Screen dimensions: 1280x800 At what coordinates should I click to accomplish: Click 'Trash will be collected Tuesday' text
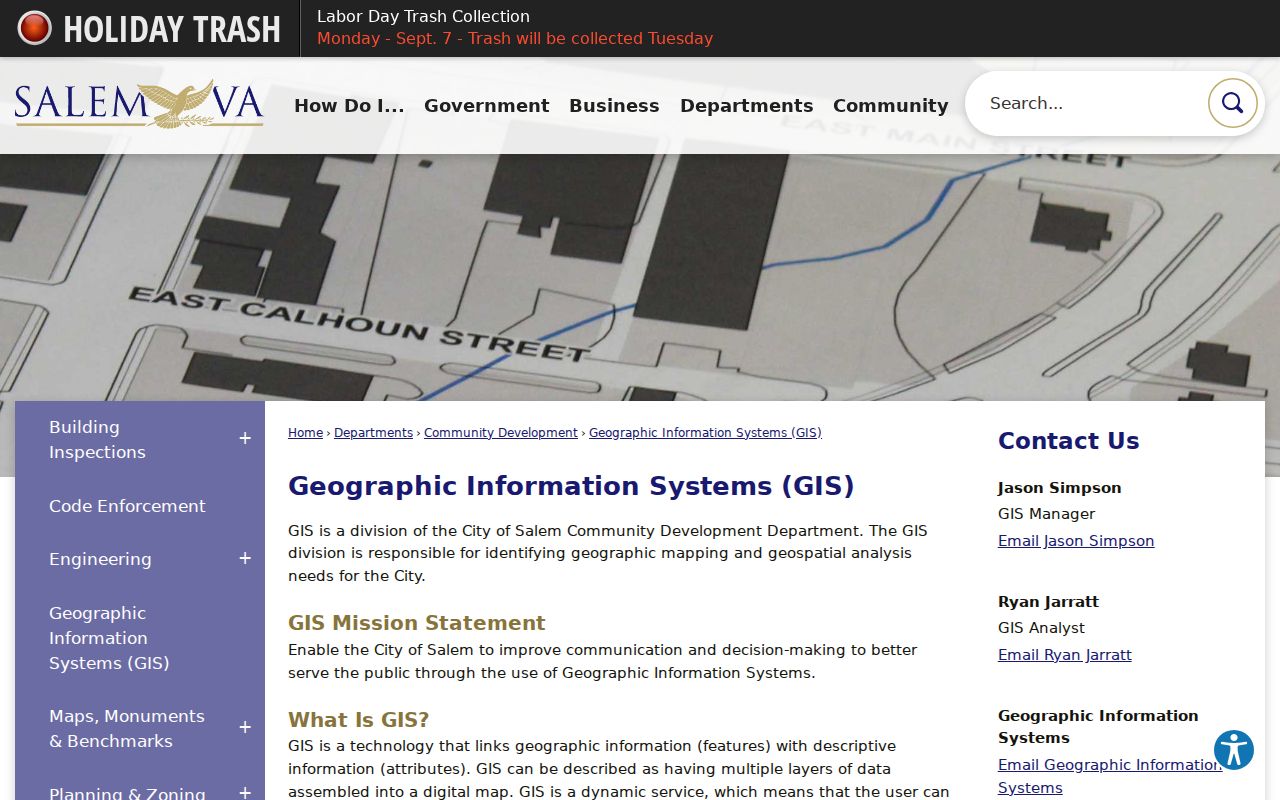click(590, 39)
